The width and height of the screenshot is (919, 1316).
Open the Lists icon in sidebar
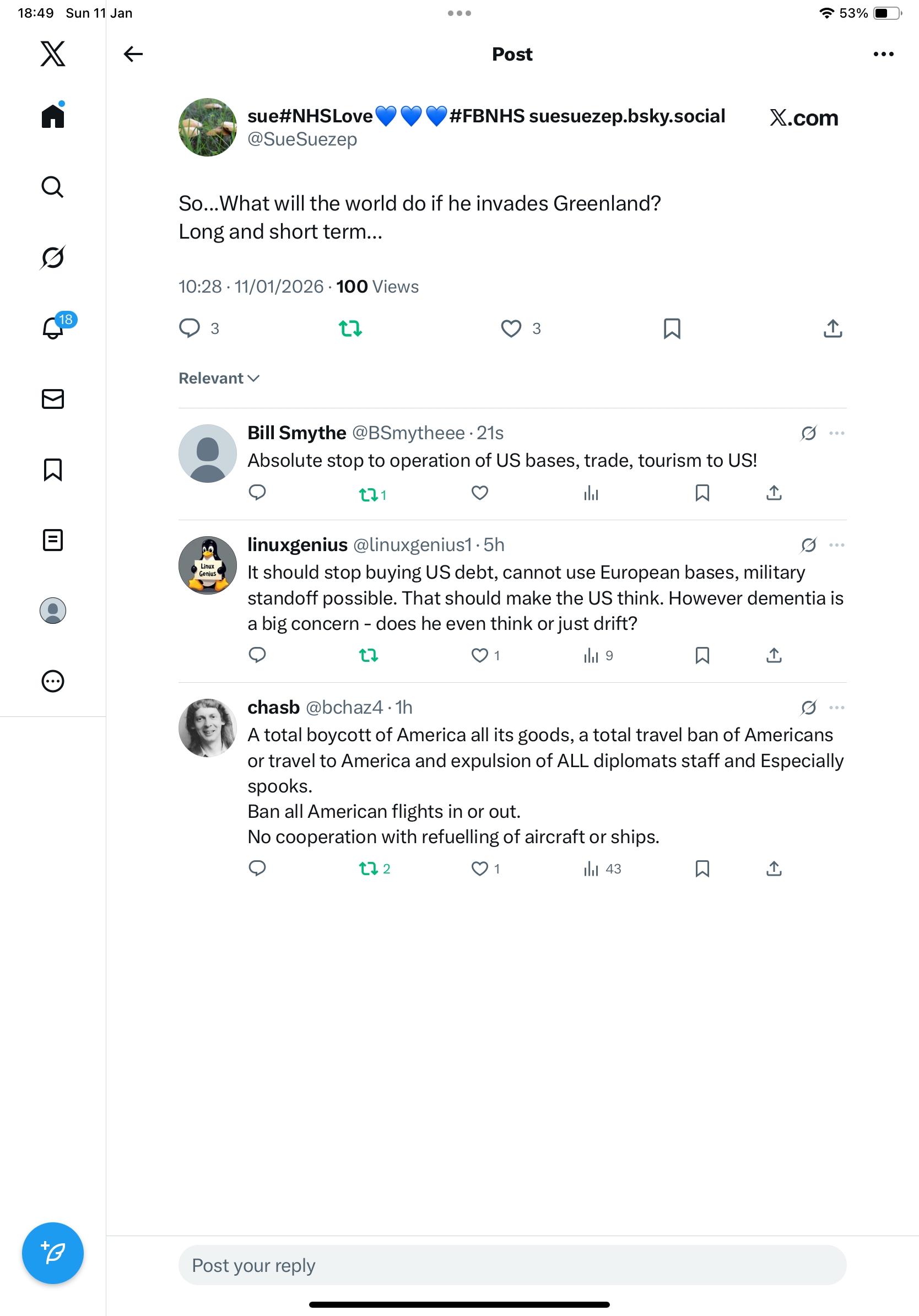pyautogui.click(x=53, y=540)
